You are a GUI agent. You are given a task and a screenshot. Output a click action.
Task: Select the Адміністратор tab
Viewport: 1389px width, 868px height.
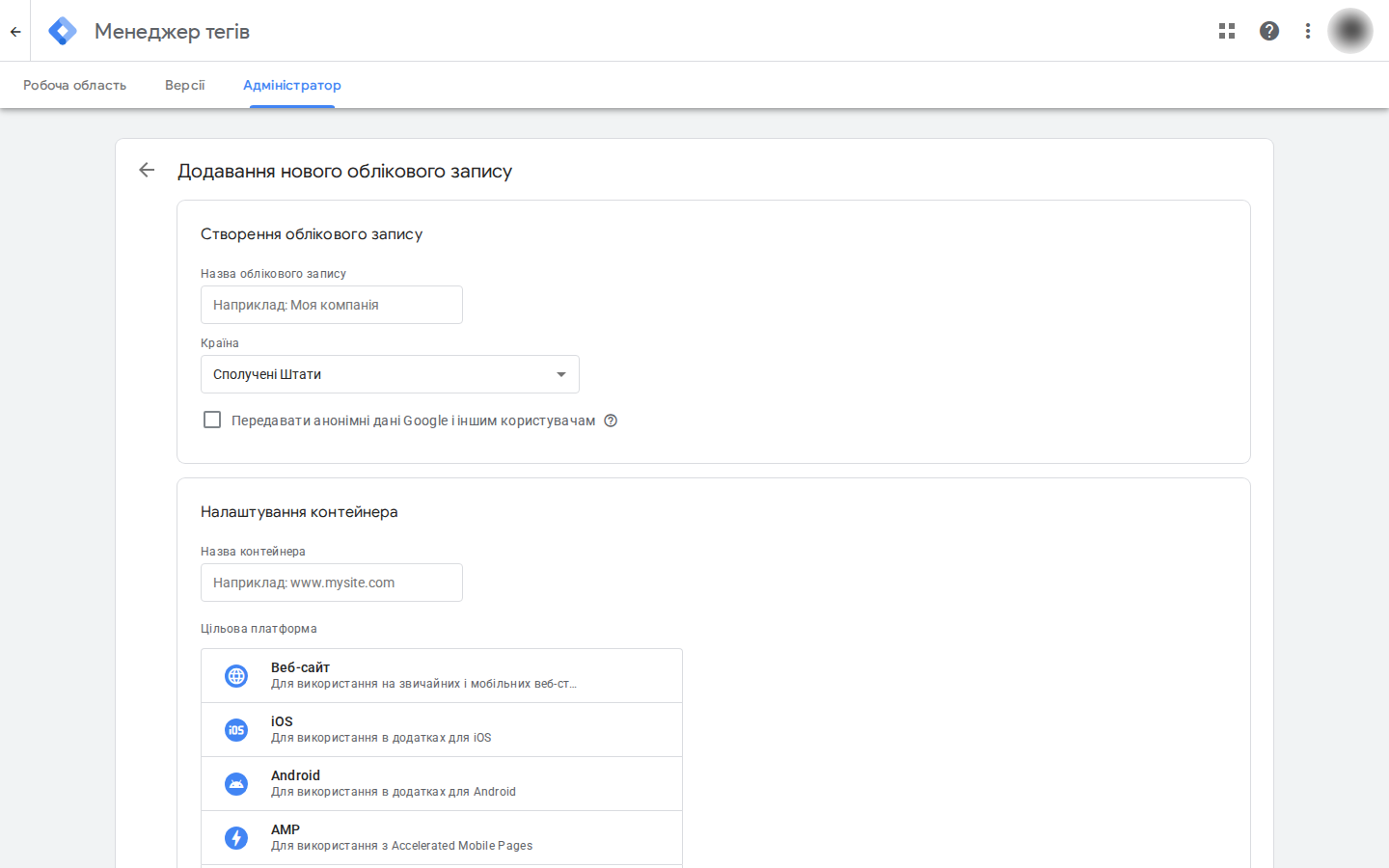(292, 85)
